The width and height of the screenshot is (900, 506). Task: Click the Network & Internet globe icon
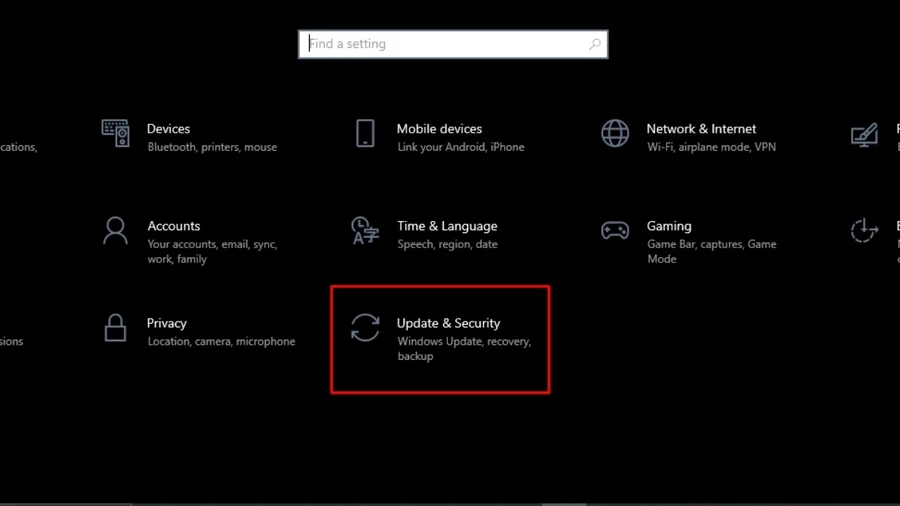click(615, 133)
